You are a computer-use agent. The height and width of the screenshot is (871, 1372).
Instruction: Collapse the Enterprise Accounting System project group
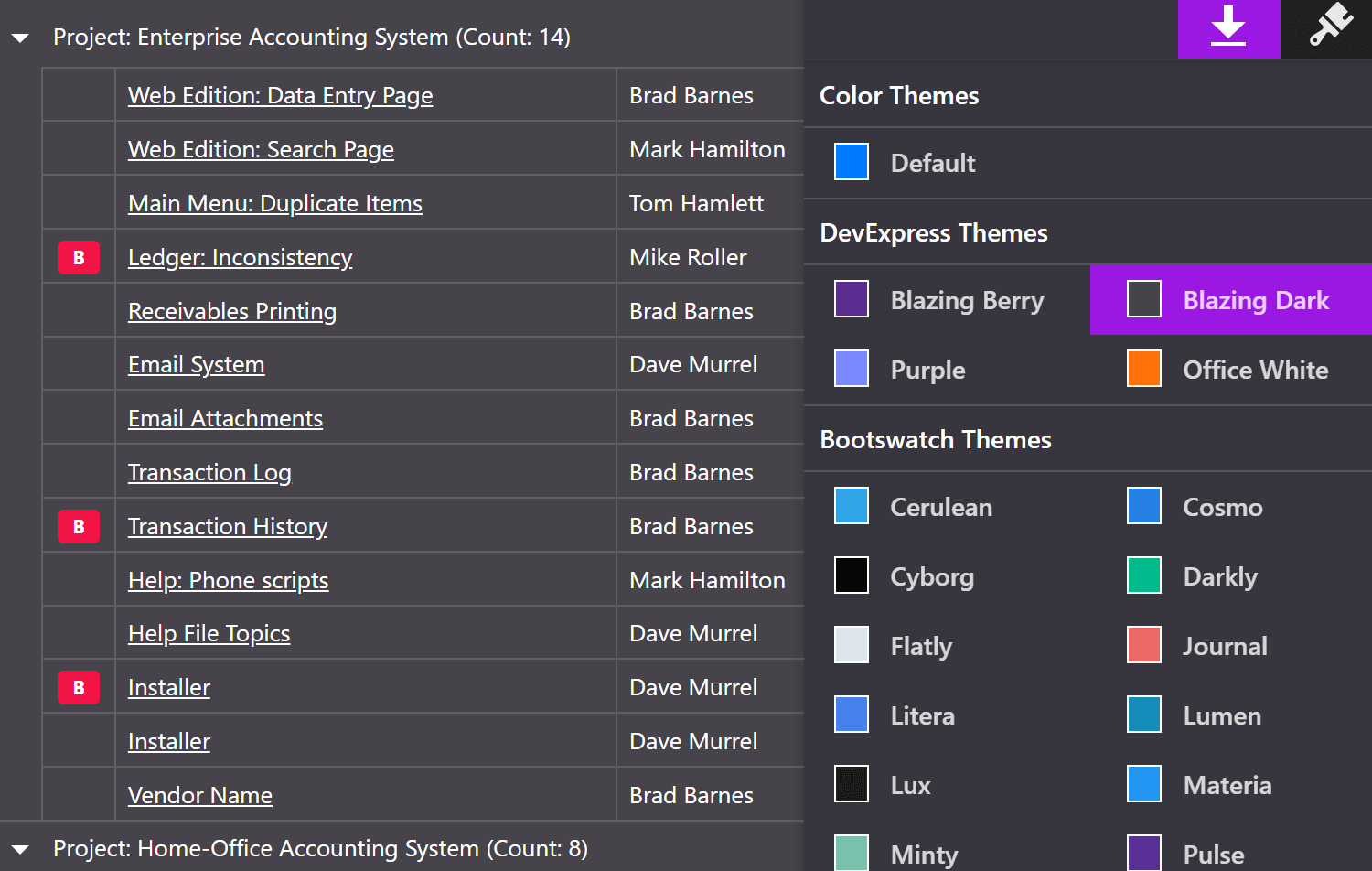tap(20, 38)
